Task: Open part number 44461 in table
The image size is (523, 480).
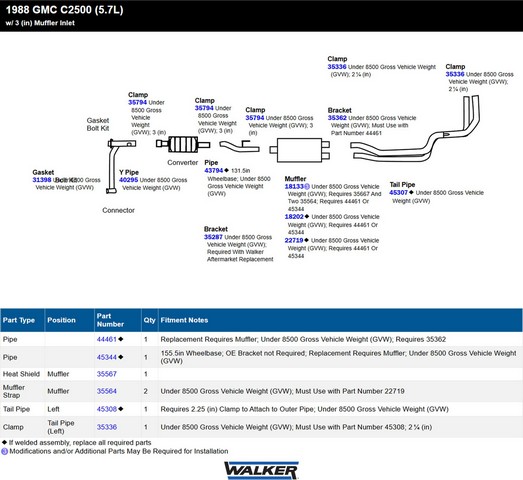Action: [x=106, y=339]
